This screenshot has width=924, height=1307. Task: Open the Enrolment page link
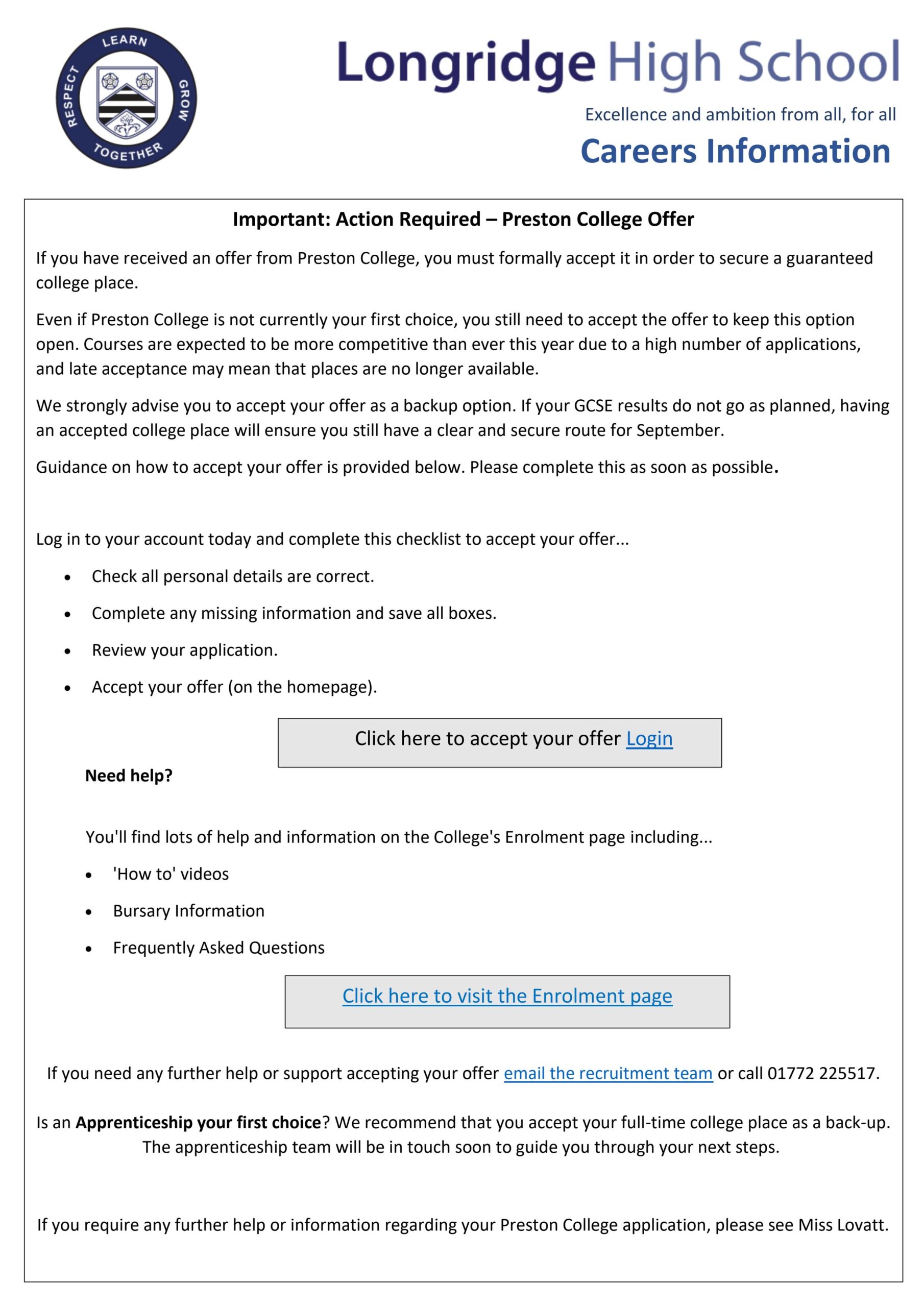[507, 996]
